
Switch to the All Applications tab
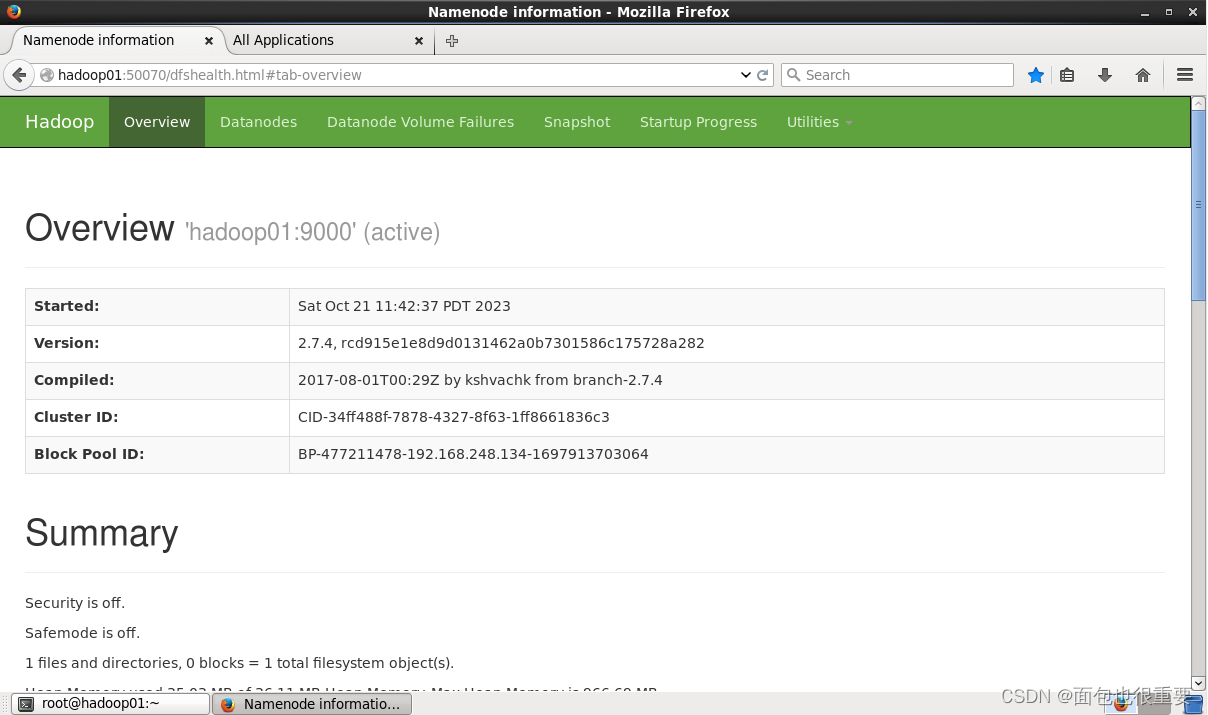tap(283, 41)
